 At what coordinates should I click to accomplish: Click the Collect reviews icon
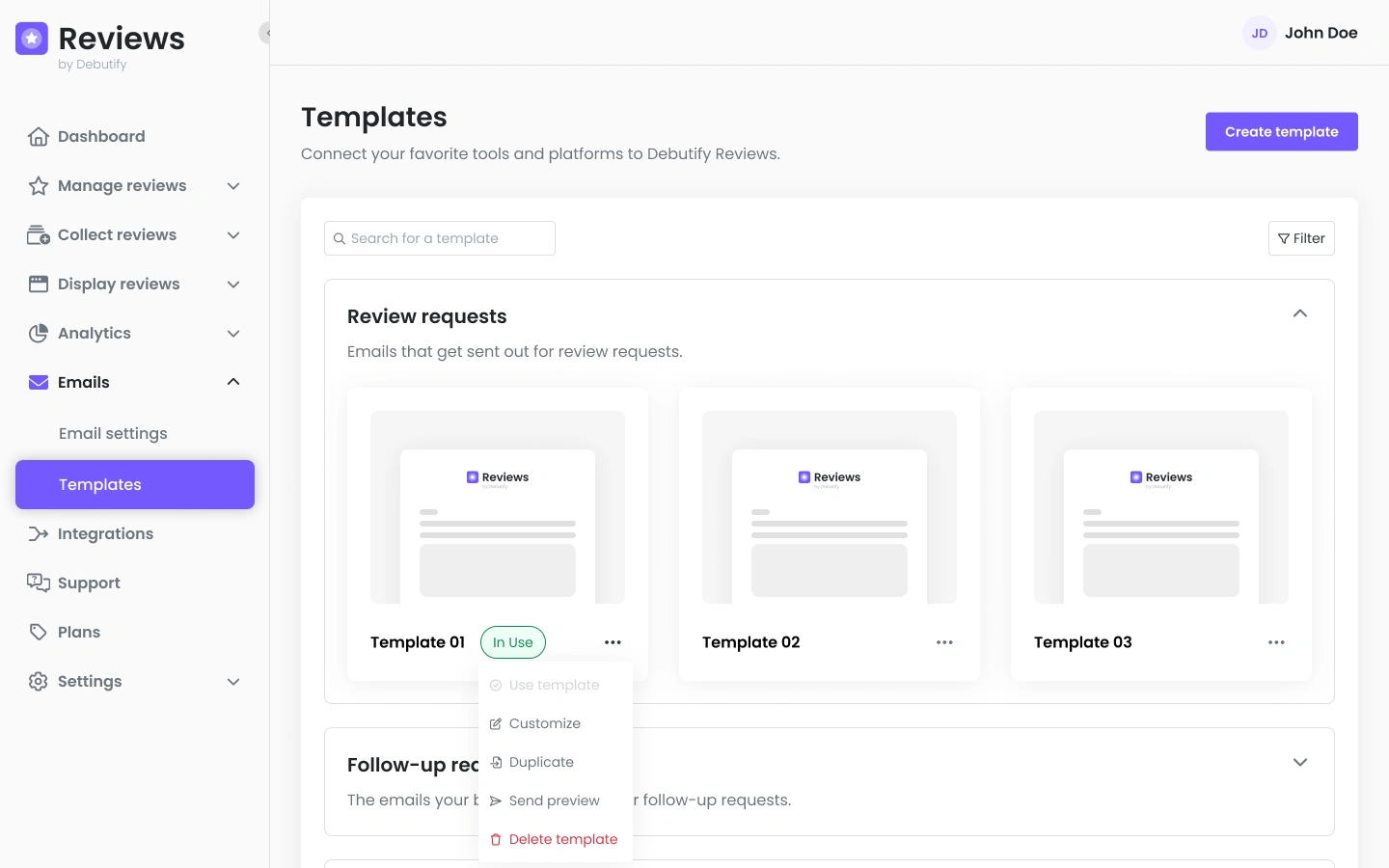(x=39, y=235)
